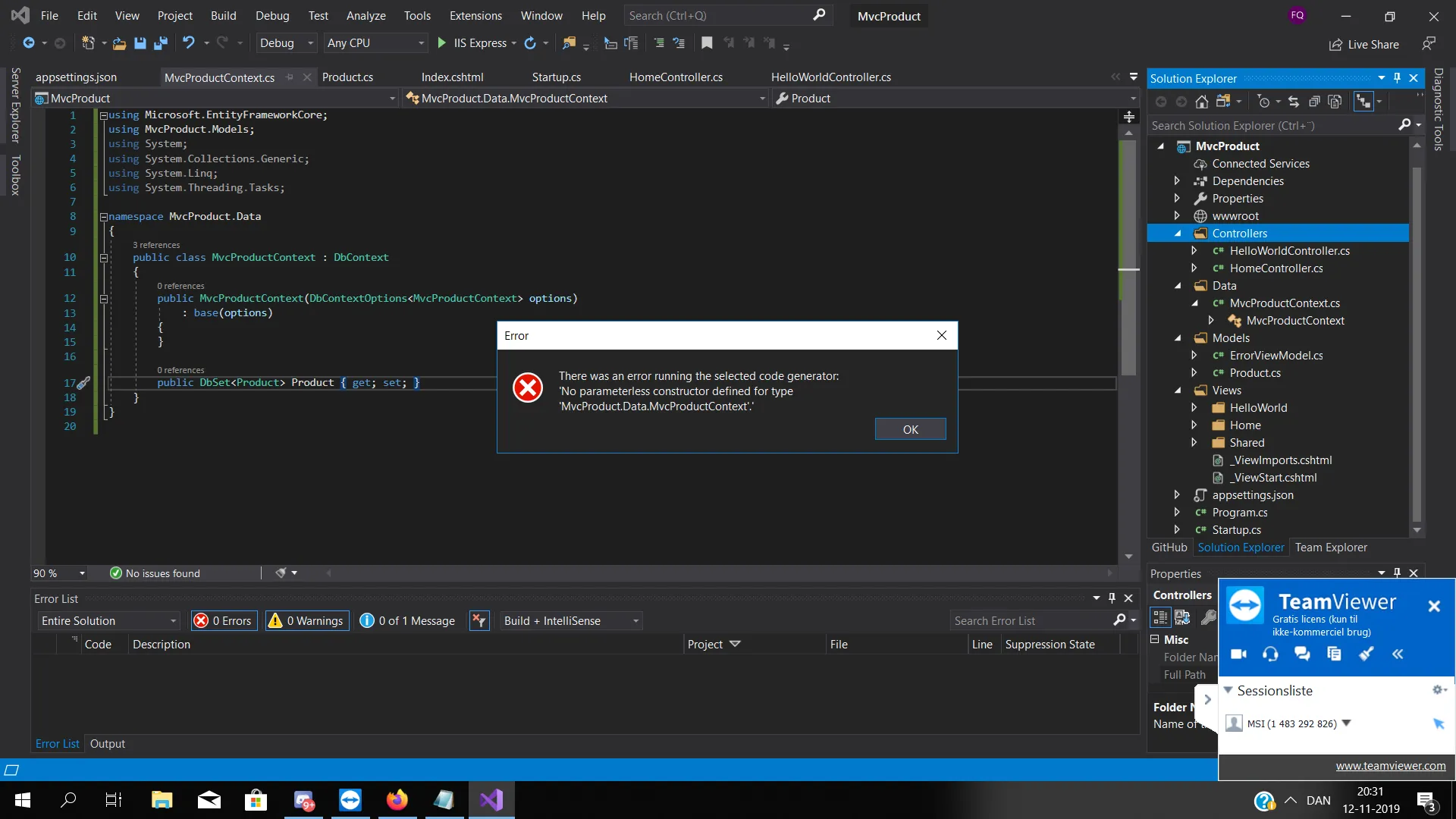
Task: Toggle the 0 Errors filter
Action: [x=224, y=621]
